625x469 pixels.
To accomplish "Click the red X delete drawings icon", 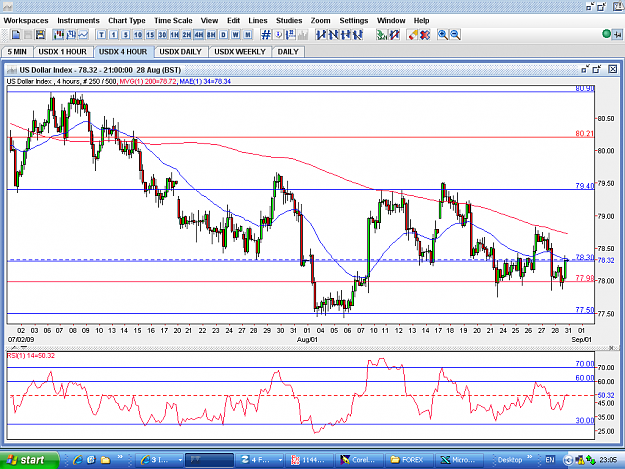I will coord(425,35).
